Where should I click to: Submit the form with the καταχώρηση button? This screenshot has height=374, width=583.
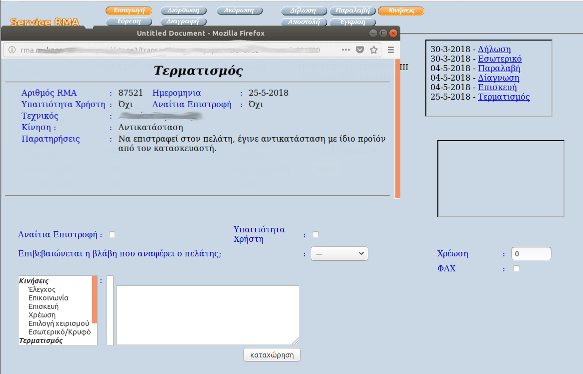(x=272, y=355)
